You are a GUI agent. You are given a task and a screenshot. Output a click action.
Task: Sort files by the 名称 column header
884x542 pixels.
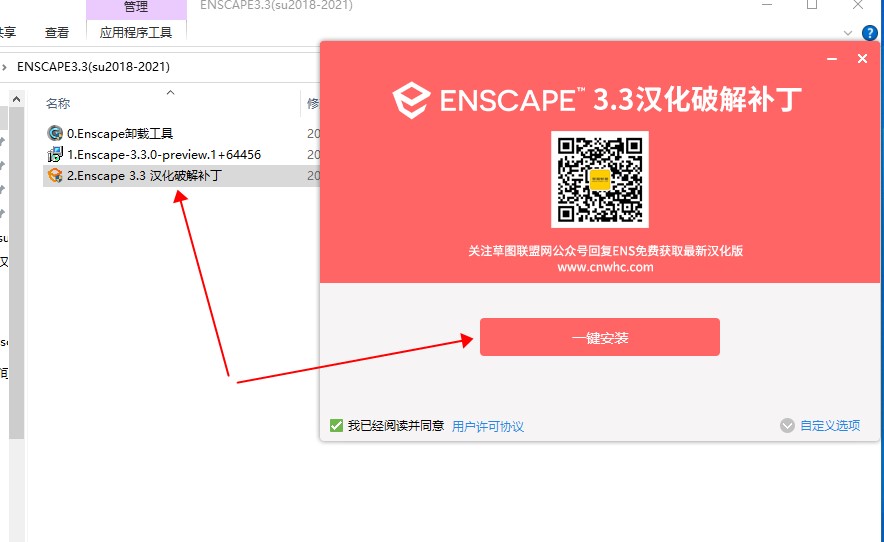coord(59,103)
